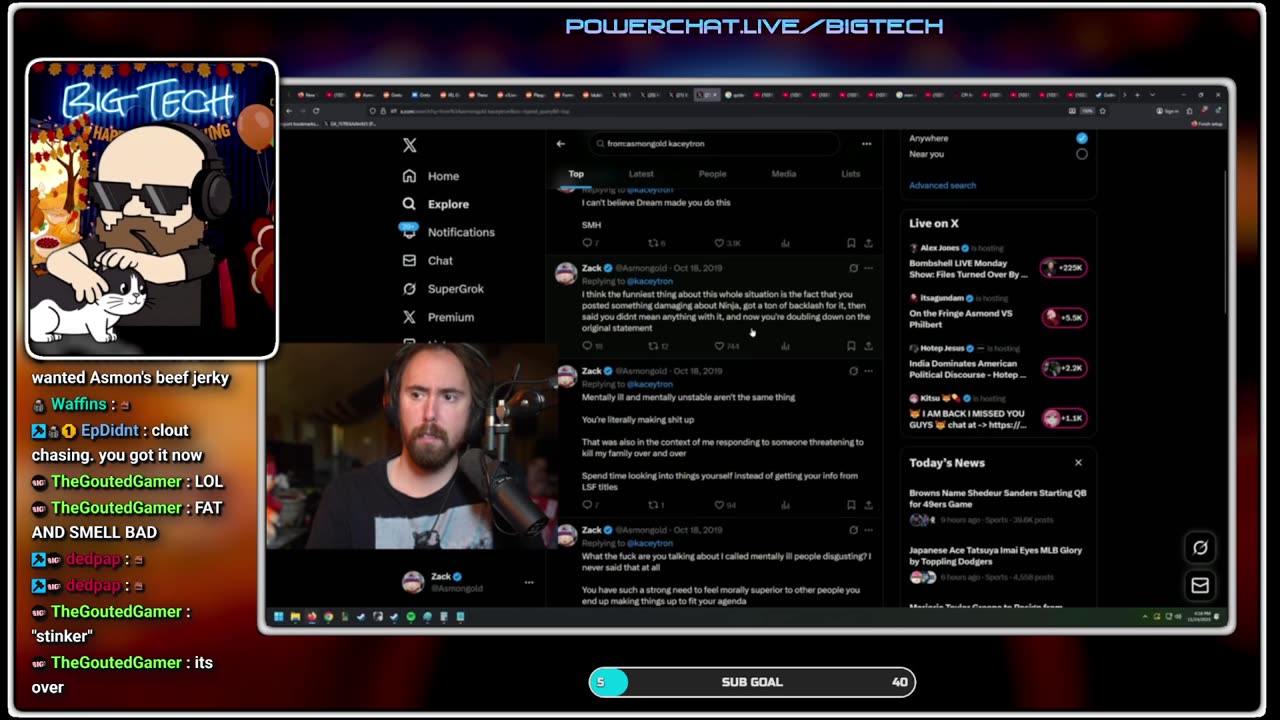The image size is (1280, 720).
Task: Reload the page in the browser
Action: pos(316,111)
